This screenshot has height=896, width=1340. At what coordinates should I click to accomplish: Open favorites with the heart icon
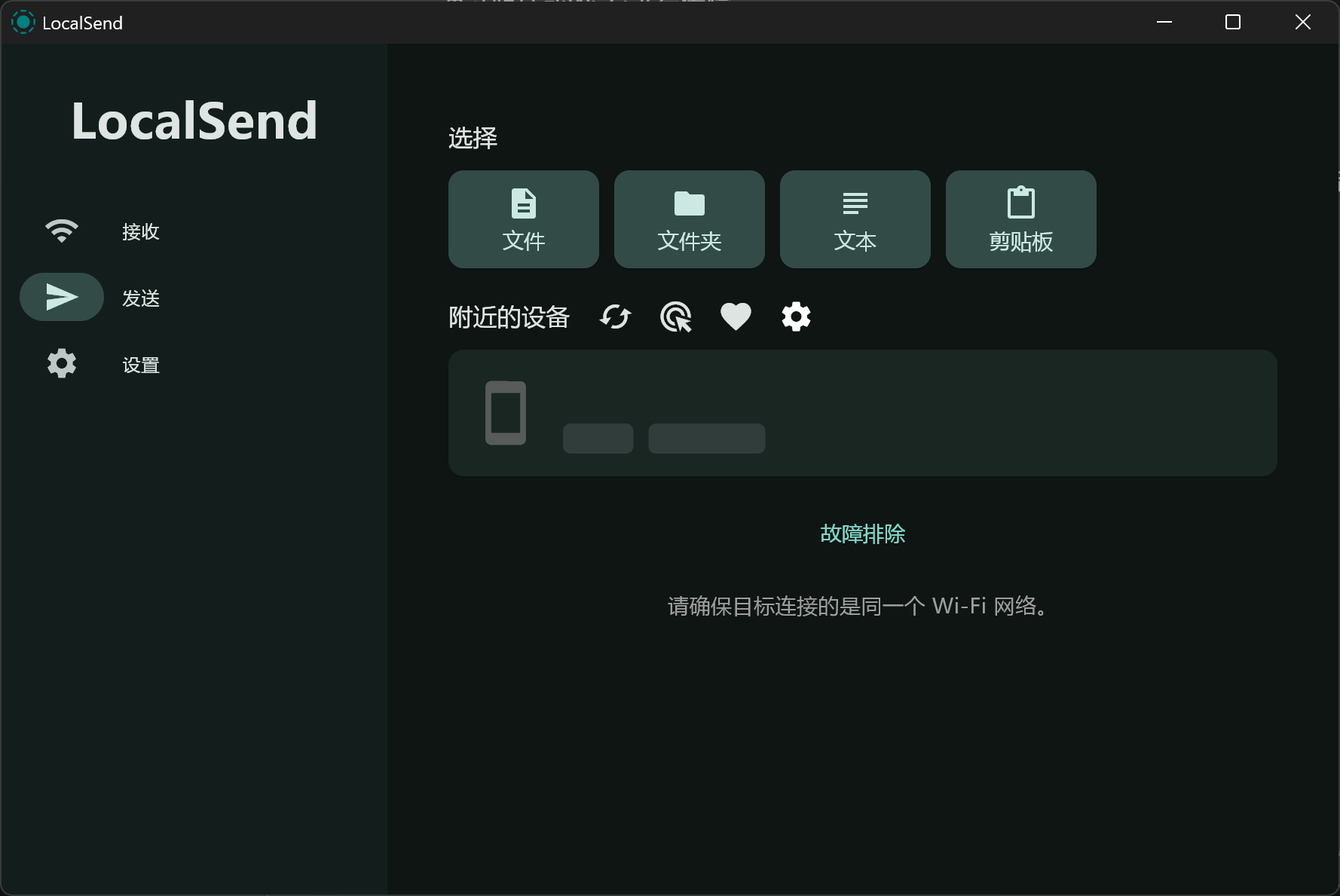pyautogui.click(x=736, y=317)
